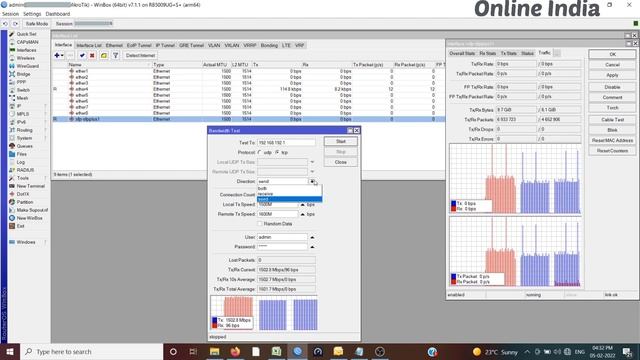Switch to the Overall Stats tab
This screenshot has width=640, height=360.
462,53
